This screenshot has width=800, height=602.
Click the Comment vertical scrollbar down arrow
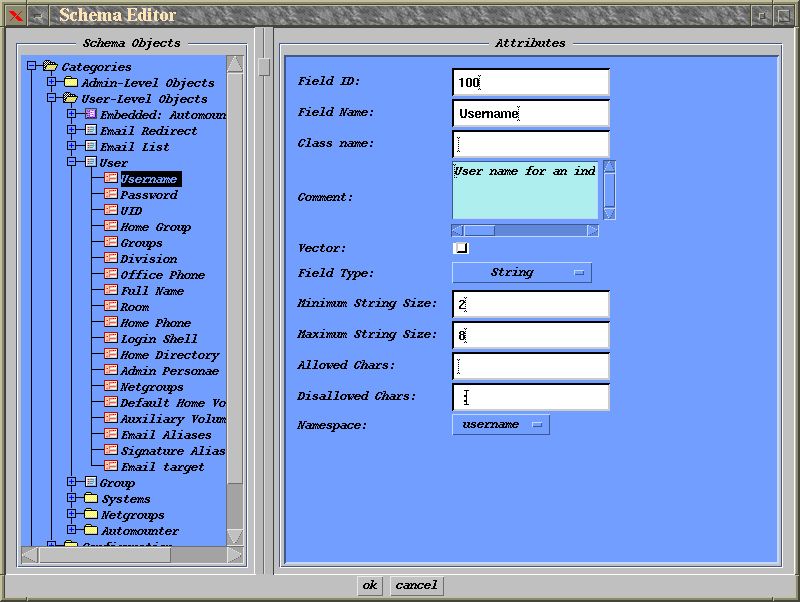pyautogui.click(x=609, y=213)
